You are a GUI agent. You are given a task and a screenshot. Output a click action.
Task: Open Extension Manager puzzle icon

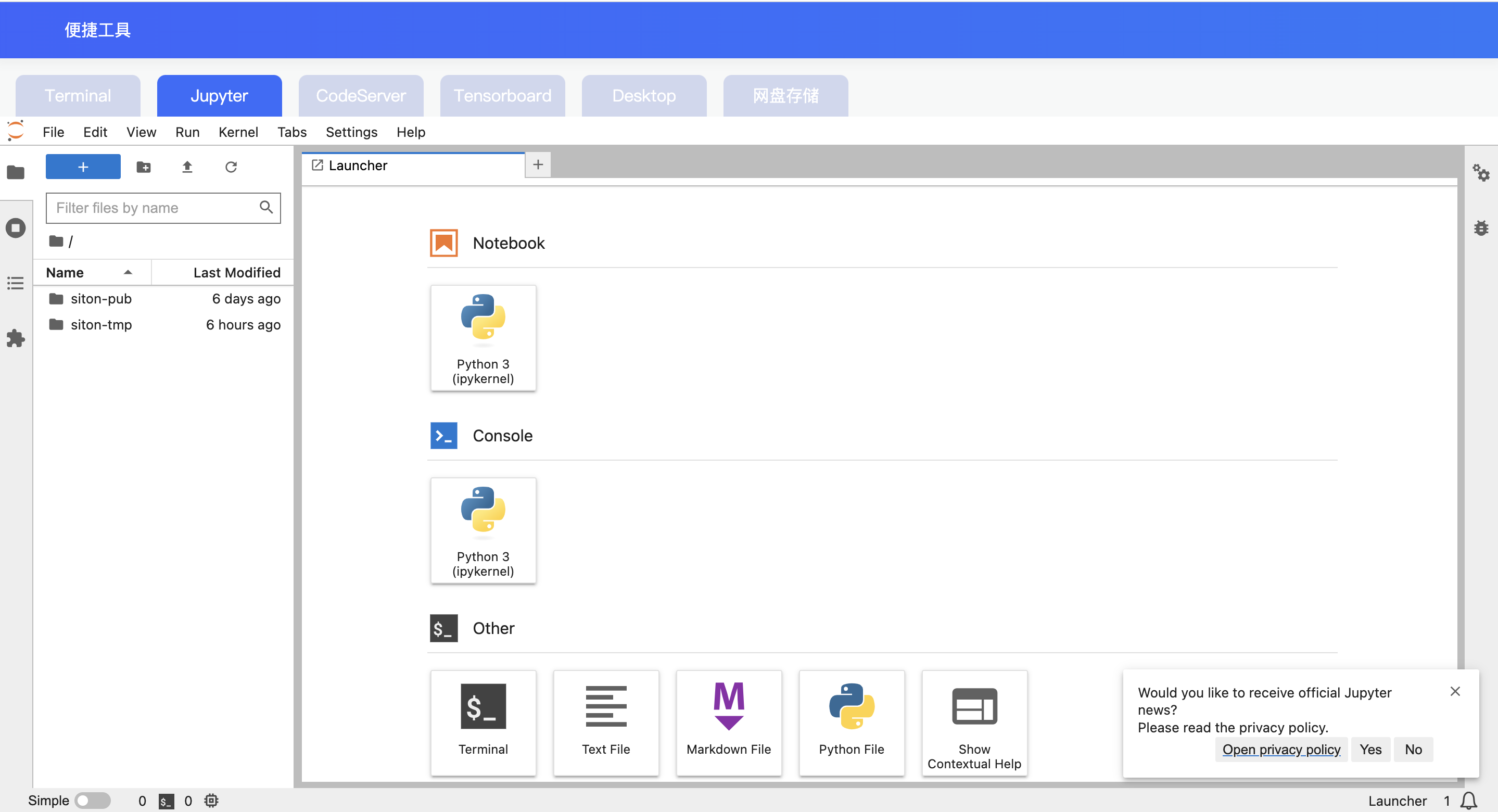coord(16,338)
